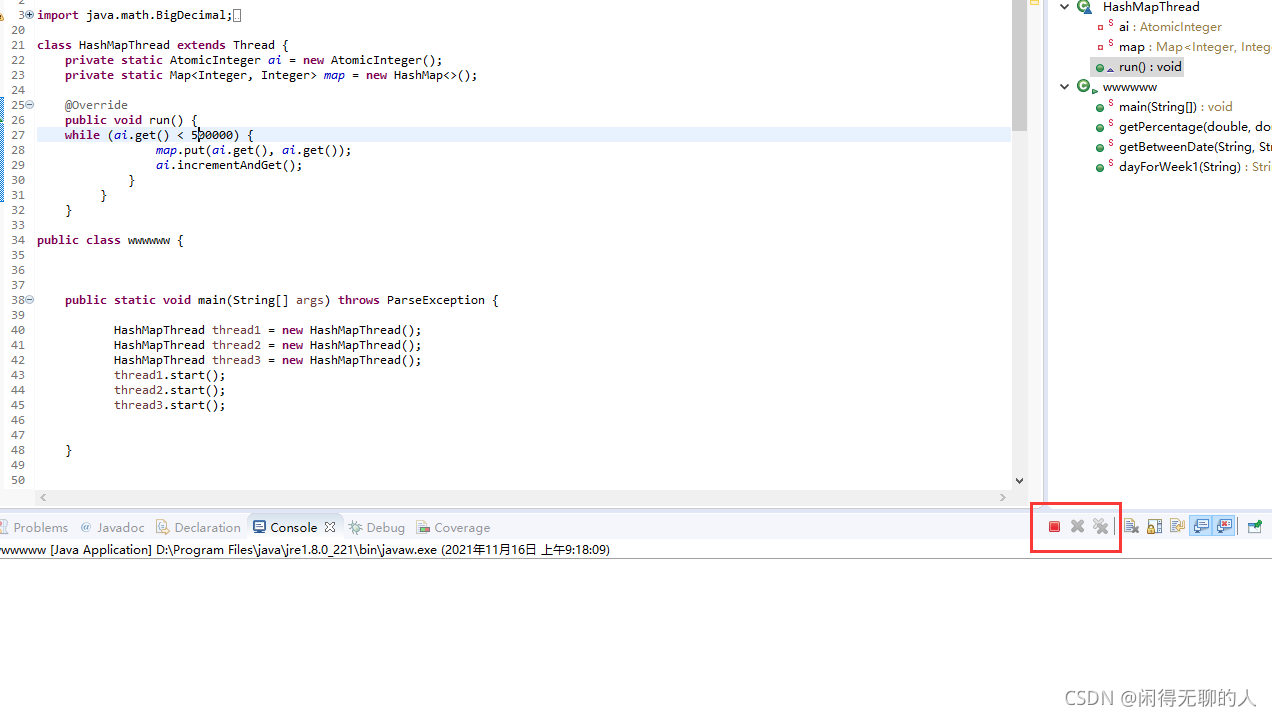Click horizontal scrollbar left arrow
The height and width of the screenshot is (716, 1272).
(42, 497)
